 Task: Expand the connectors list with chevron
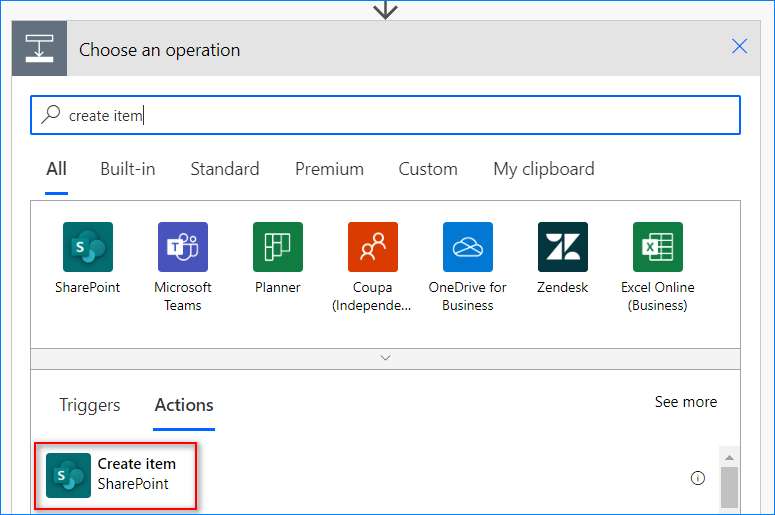pos(386,358)
